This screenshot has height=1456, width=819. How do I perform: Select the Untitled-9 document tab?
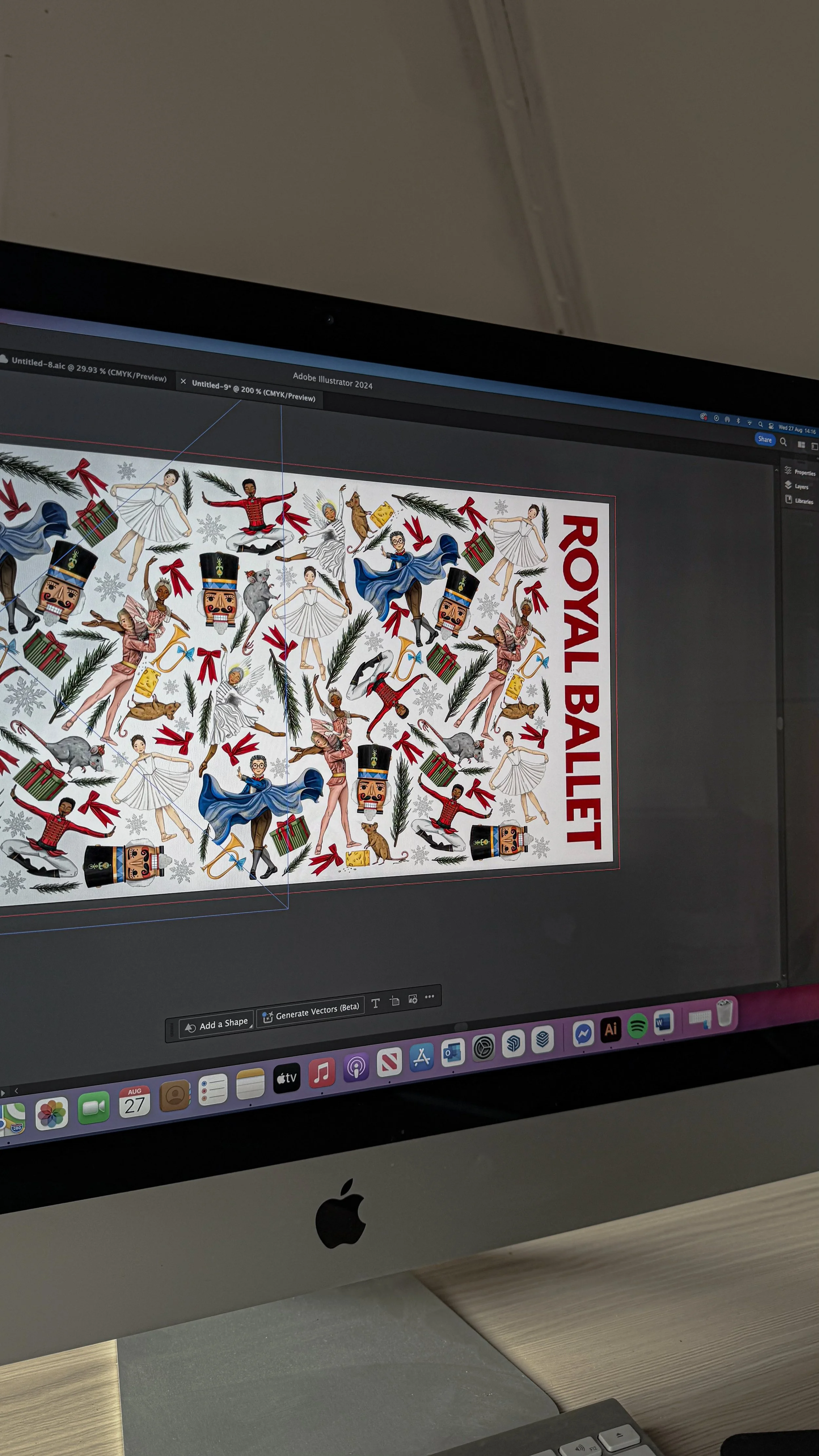253,391
